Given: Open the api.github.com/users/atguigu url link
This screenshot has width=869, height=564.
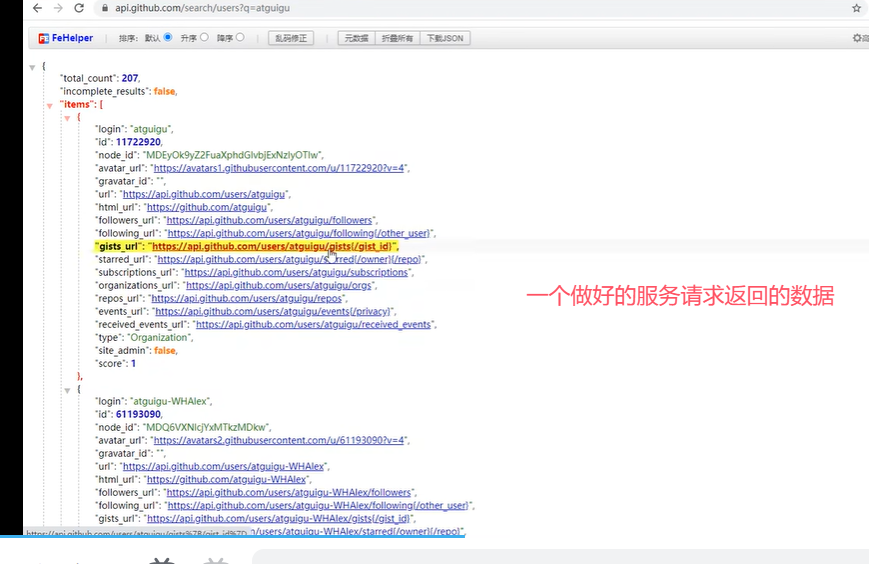Looking at the screenshot, I should 203,194.
